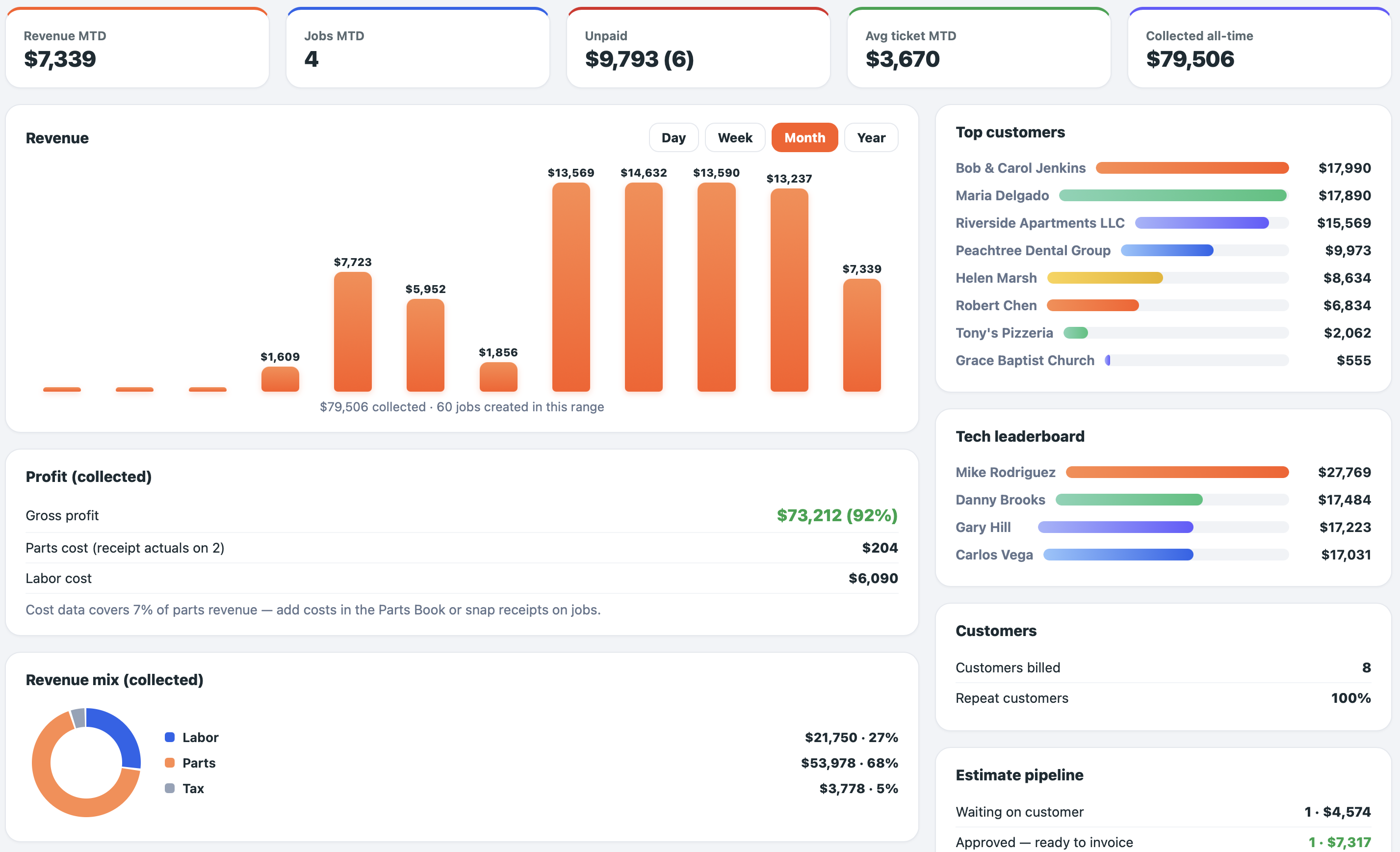Open Approved — ready to invoice row
The image size is (1400, 852).
pyautogui.click(x=1163, y=842)
